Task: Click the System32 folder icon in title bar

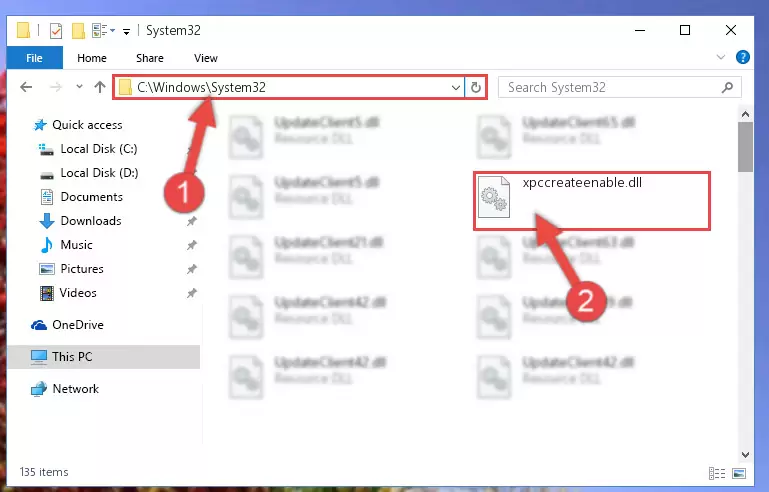Action: (23, 30)
